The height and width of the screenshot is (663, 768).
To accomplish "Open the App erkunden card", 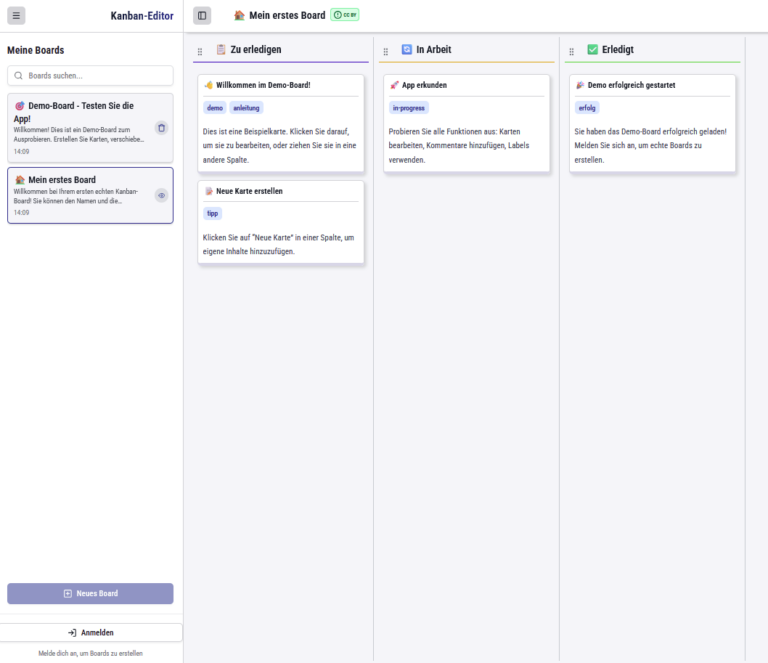I will 466,123.
